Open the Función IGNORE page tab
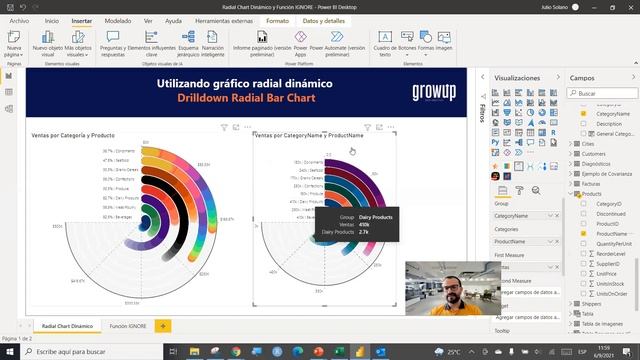The image size is (640, 360). point(128,326)
